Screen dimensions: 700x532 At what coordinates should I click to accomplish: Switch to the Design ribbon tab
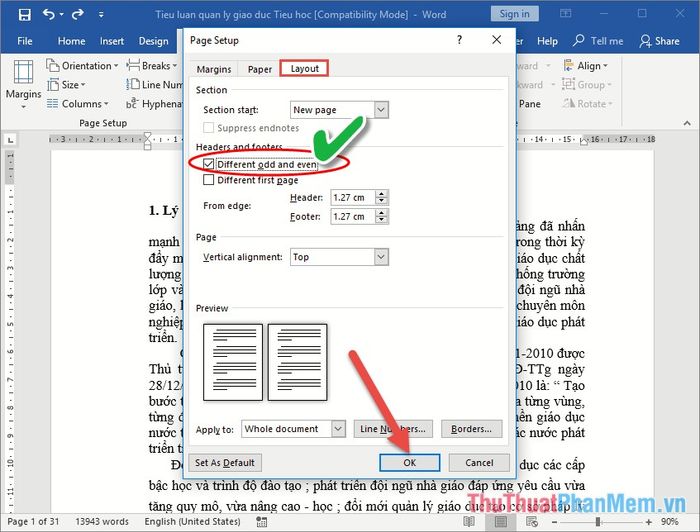(x=154, y=41)
